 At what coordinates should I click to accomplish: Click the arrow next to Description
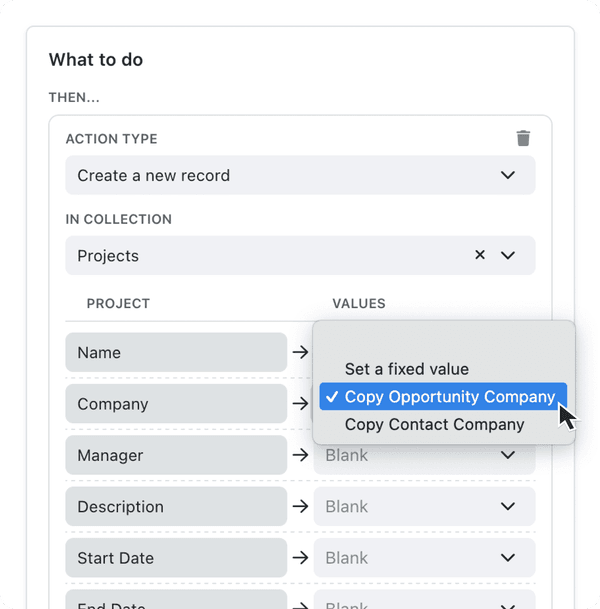(300, 506)
